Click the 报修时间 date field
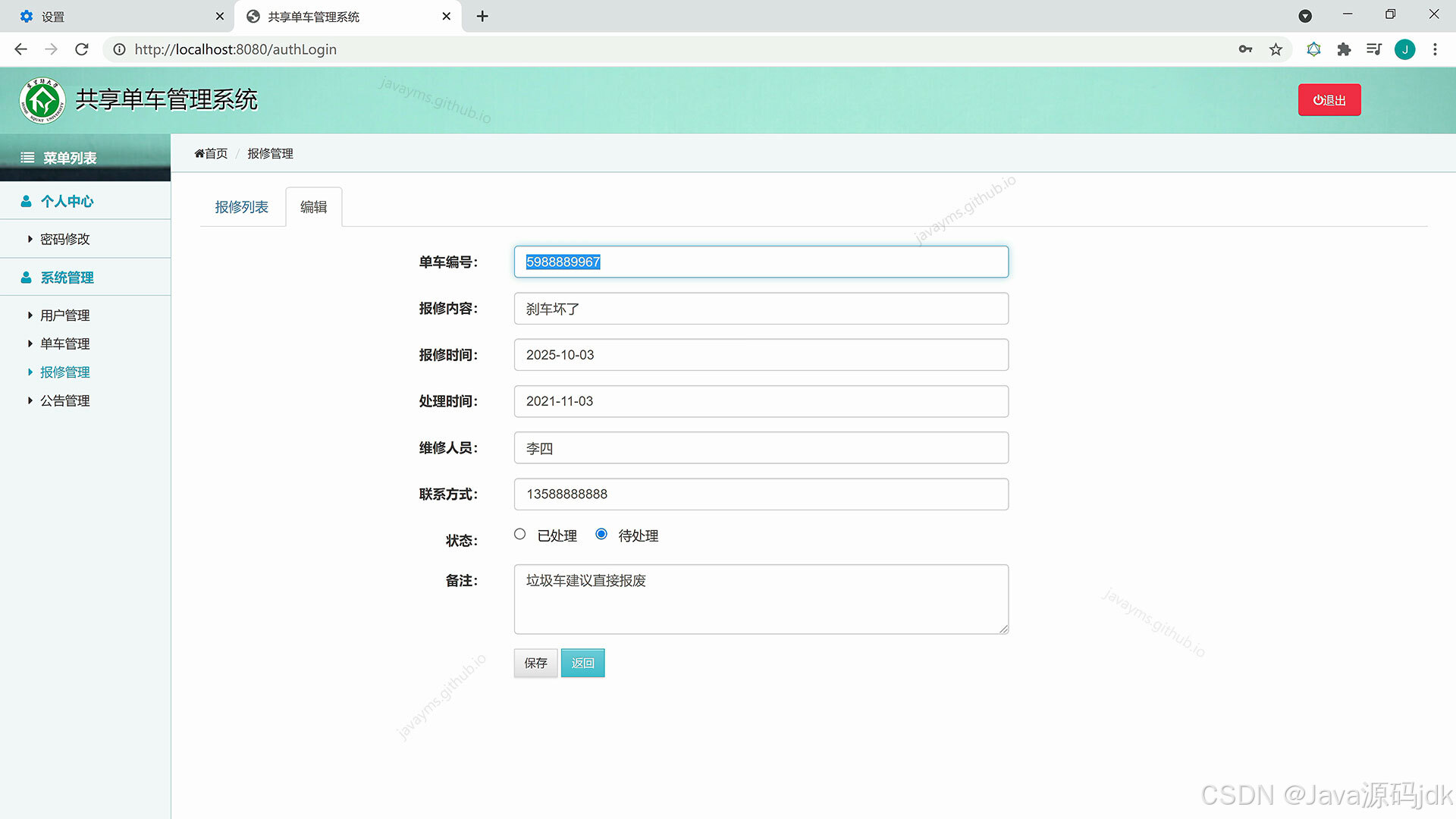 pyautogui.click(x=761, y=355)
